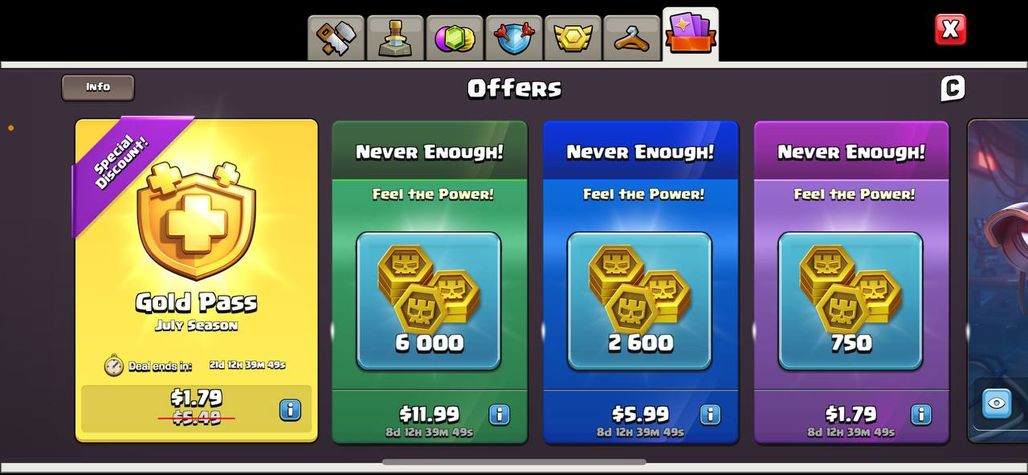Open the blue shield tab
Image resolution: width=1028 pixels, height=475 pixels.
[x=513, y=38]
